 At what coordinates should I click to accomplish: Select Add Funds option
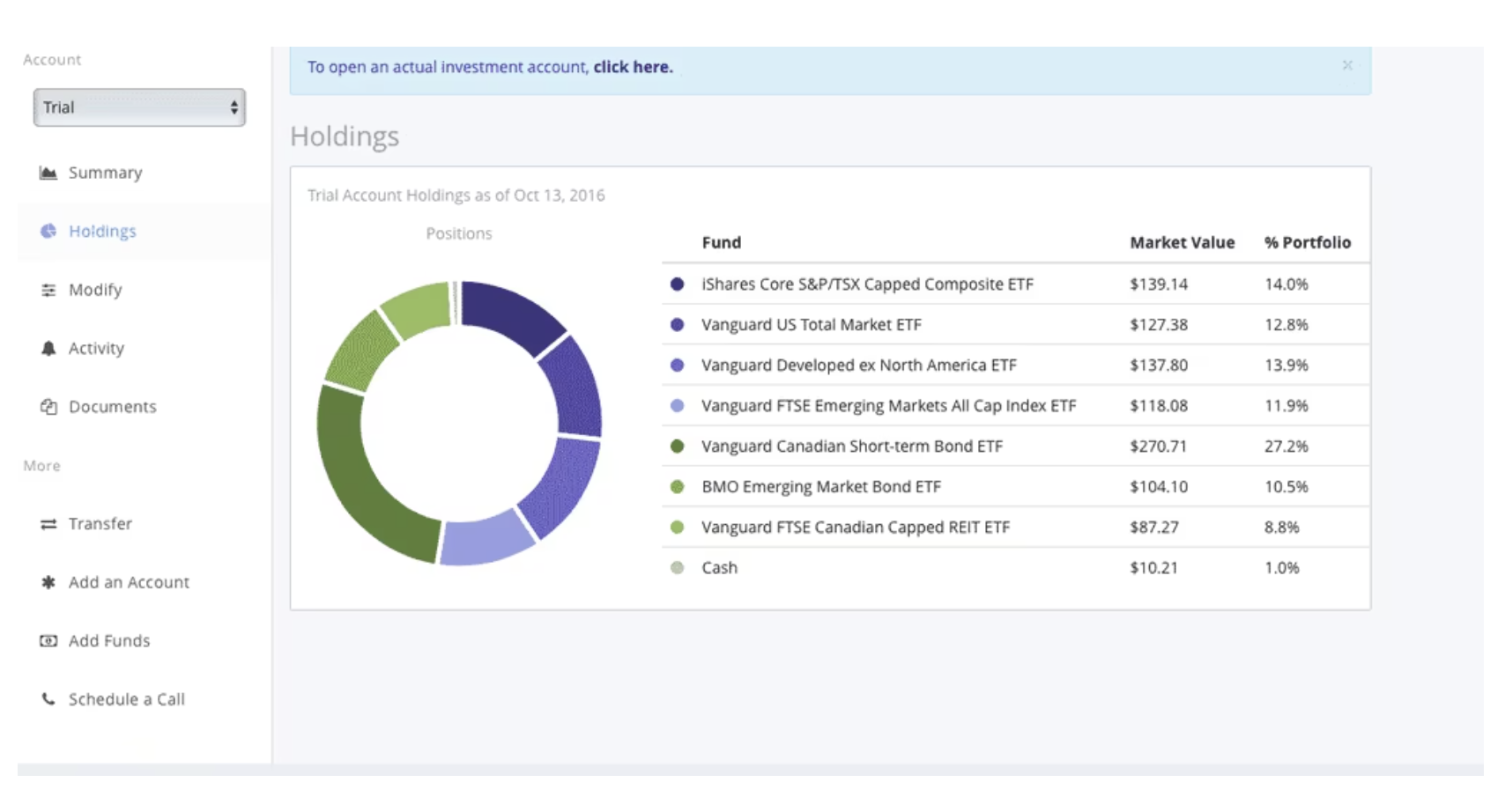click(109, 641)
